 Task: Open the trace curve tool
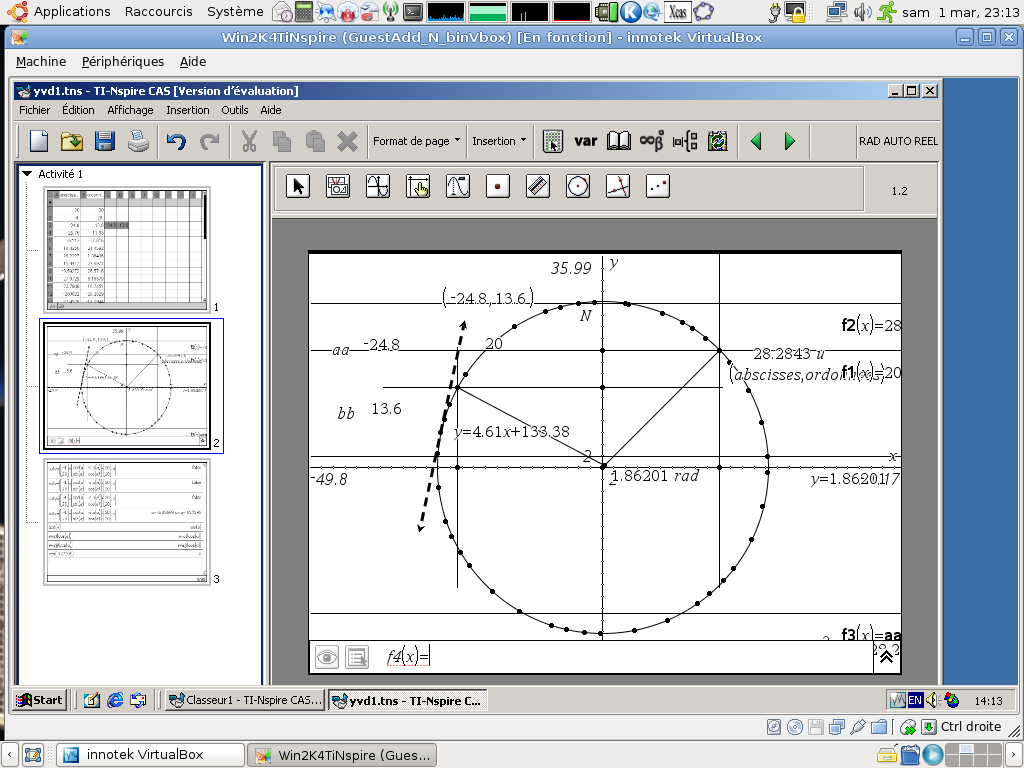pyautogui.click(x=458, y=187)
